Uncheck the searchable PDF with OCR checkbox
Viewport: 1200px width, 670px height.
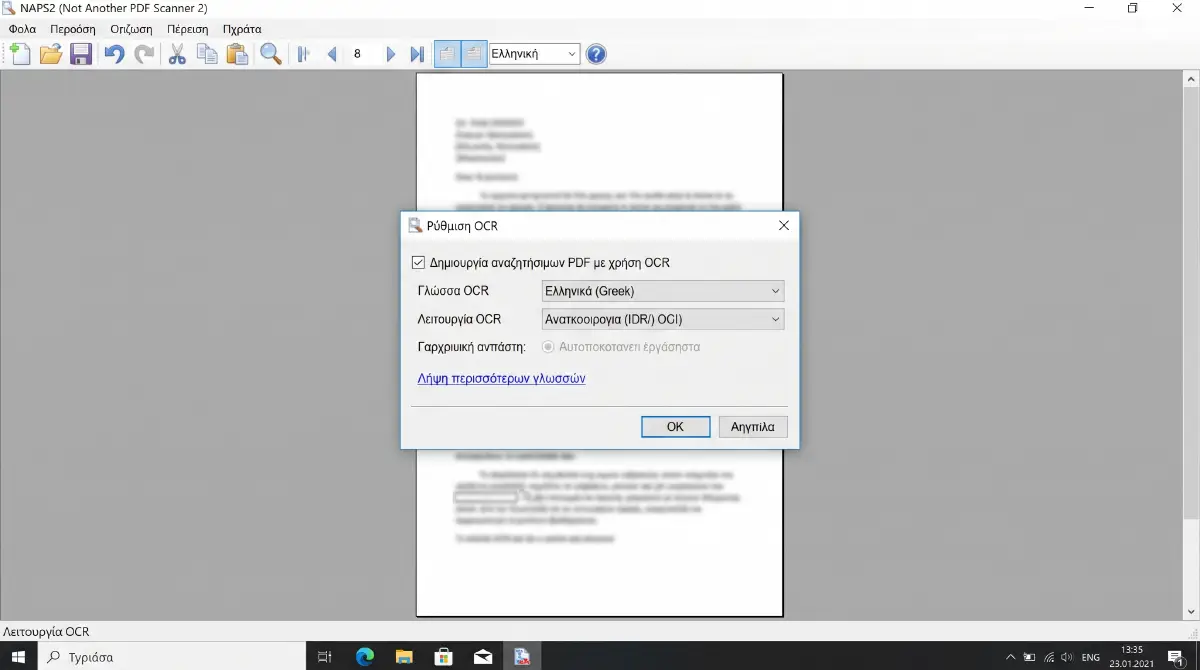pyautogui.click(x=418, y=263)
